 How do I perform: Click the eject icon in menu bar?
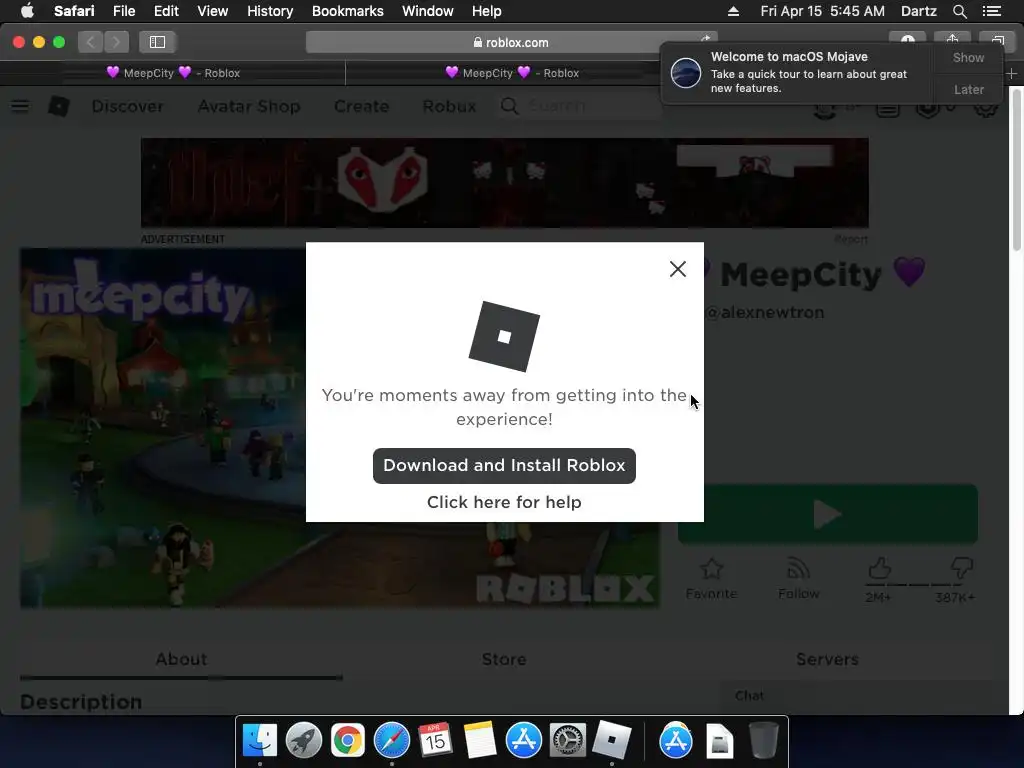tap(733, 11)
